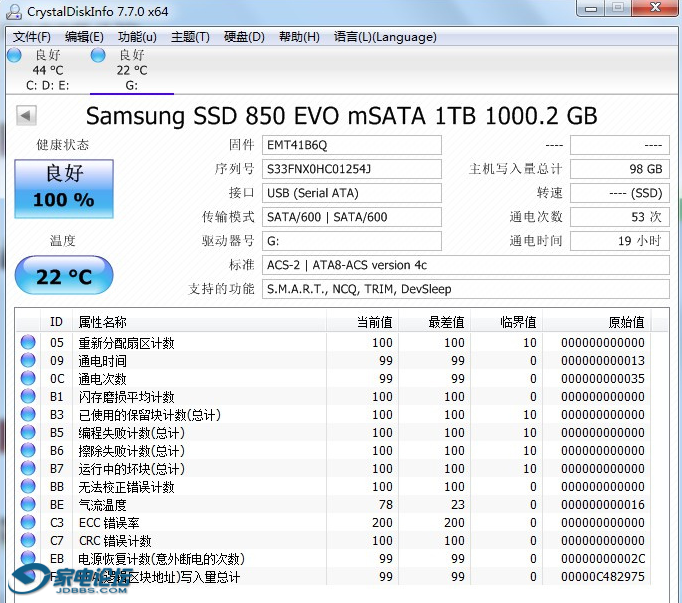Click the 属性名称 column header
The height and width of the screenshot is (603, 682).
pyautogui.click(x=199, y=322)
